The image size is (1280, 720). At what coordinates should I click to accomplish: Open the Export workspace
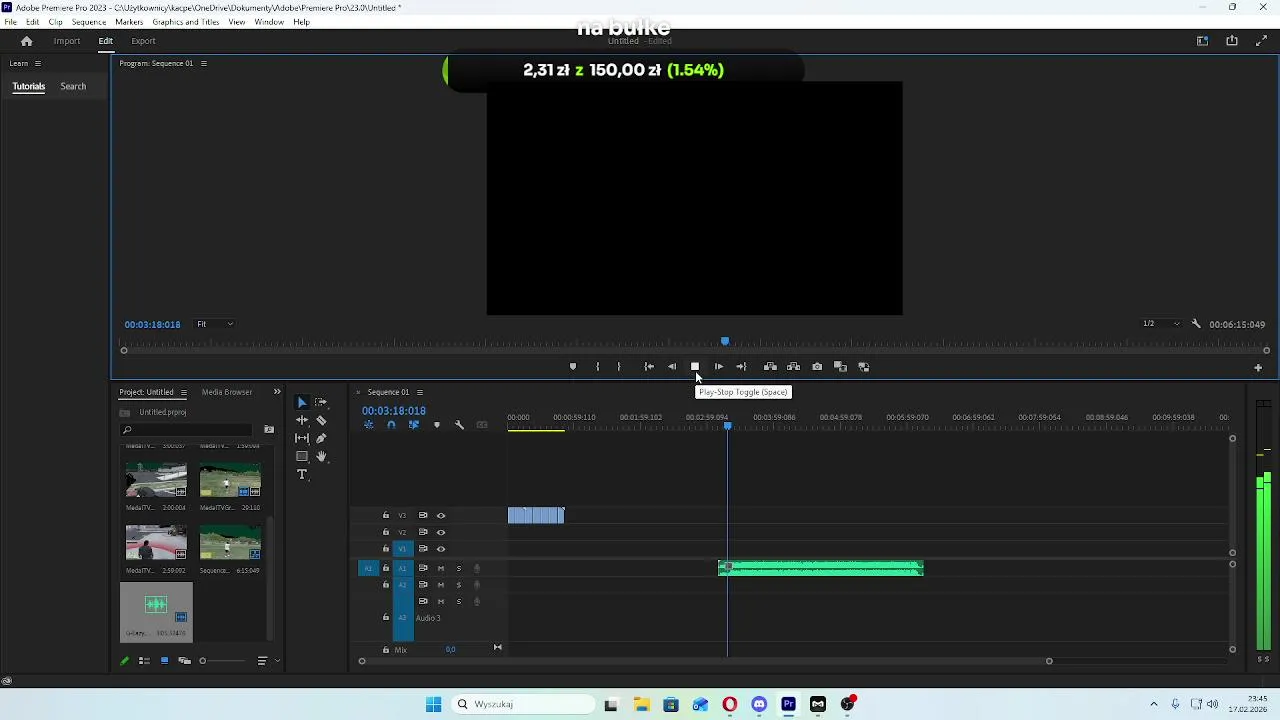pyautogui.click(x=143, y=41)
